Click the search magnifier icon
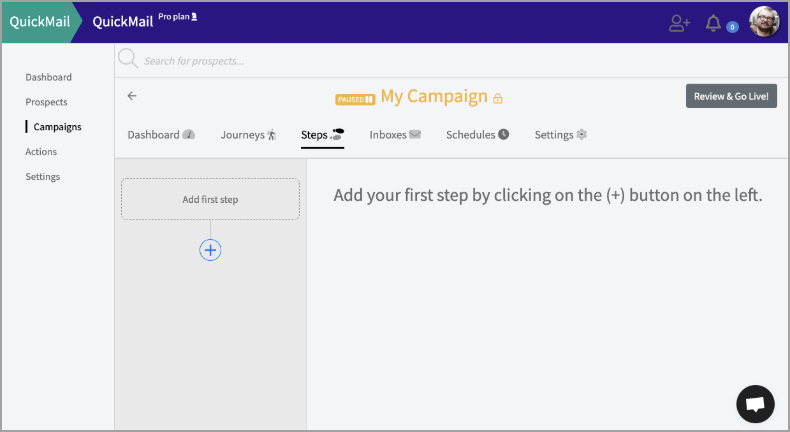 [x=128, y=60]
